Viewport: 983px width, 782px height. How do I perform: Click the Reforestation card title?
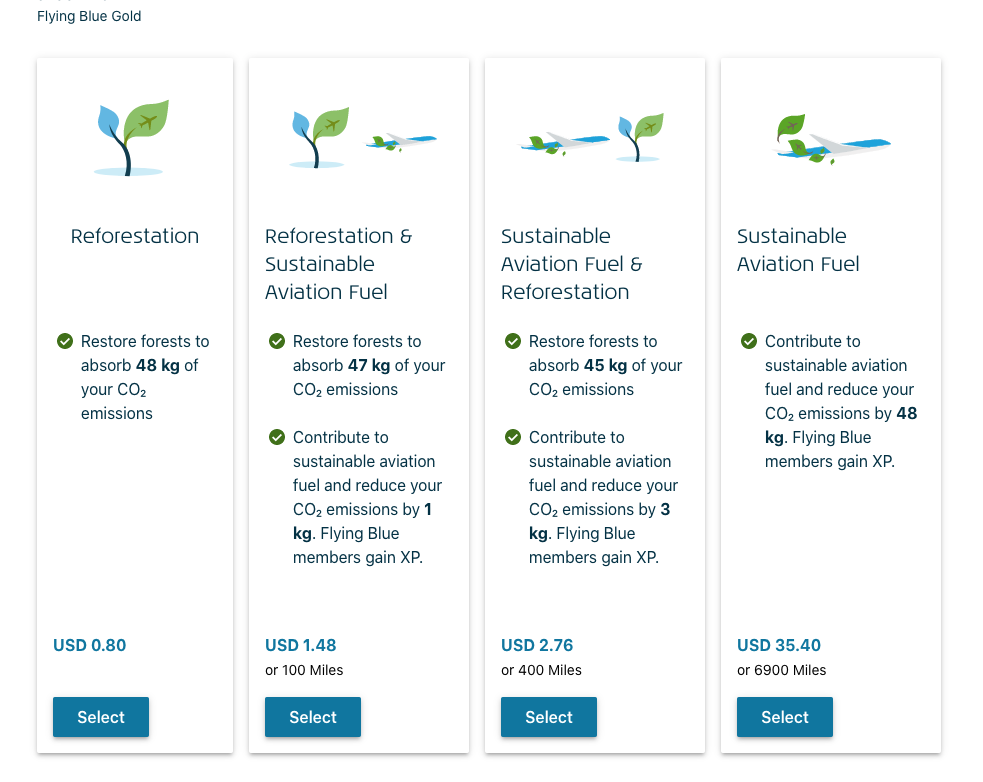(x=135, y=237)
